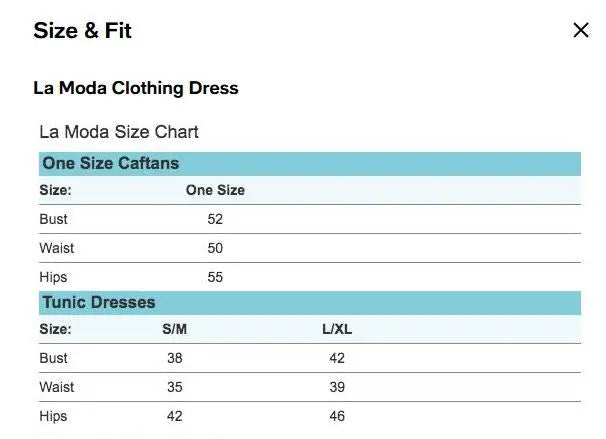Viewport: 606px width, 439px height.
Task: Click the La Moda Size Chart caption
Action: pyautogui.click(x=119, y=132)
